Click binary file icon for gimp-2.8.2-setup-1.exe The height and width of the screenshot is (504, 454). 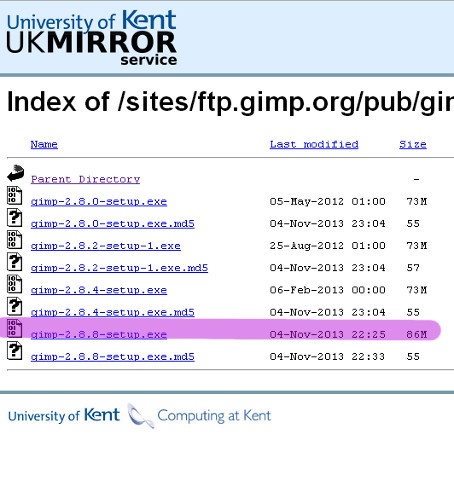point(14,240)
